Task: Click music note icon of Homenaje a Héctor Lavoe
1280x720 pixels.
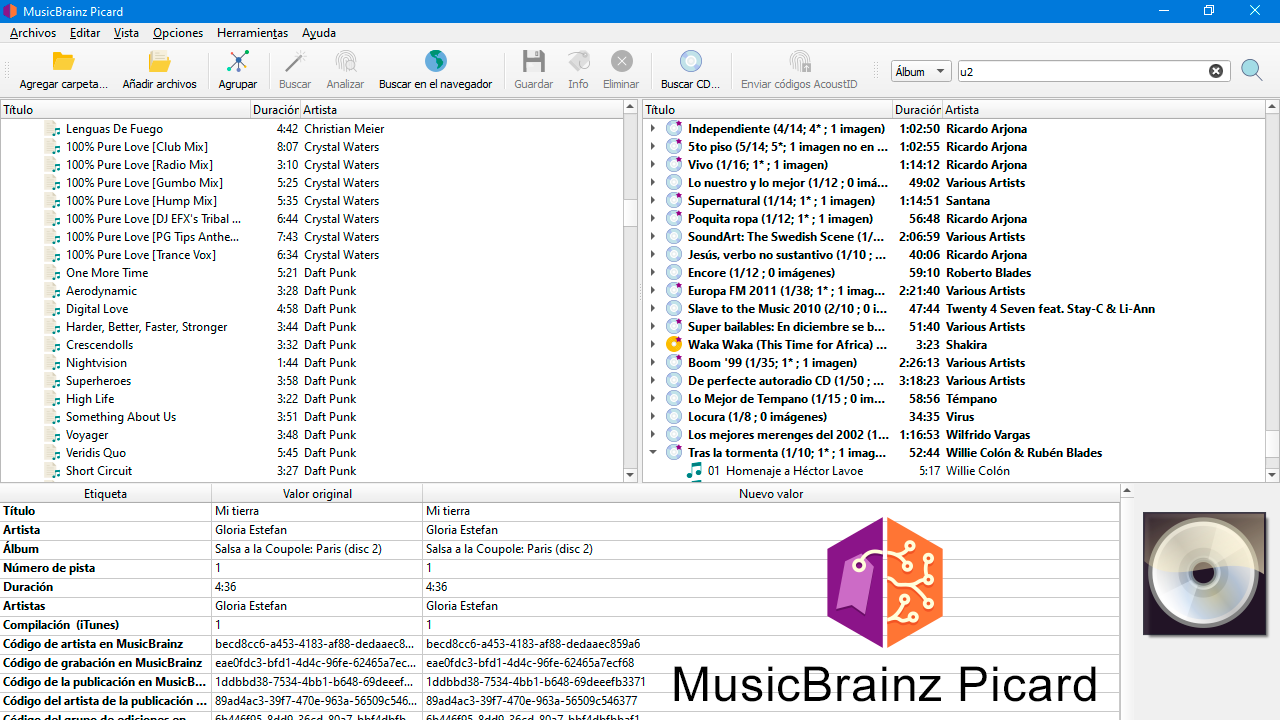Action: [x=695, y=470]
